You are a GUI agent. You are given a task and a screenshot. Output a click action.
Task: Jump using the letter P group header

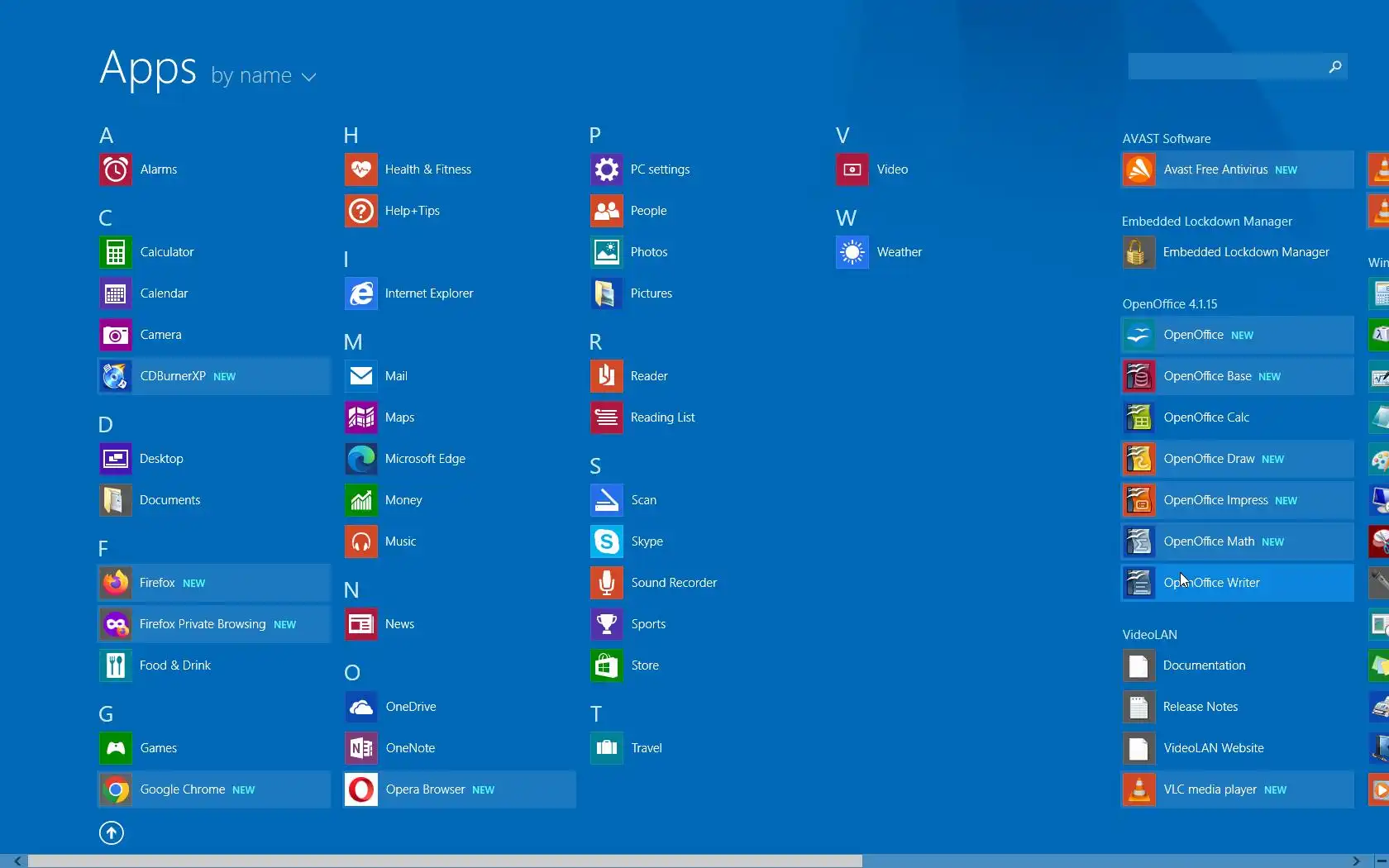595,135
